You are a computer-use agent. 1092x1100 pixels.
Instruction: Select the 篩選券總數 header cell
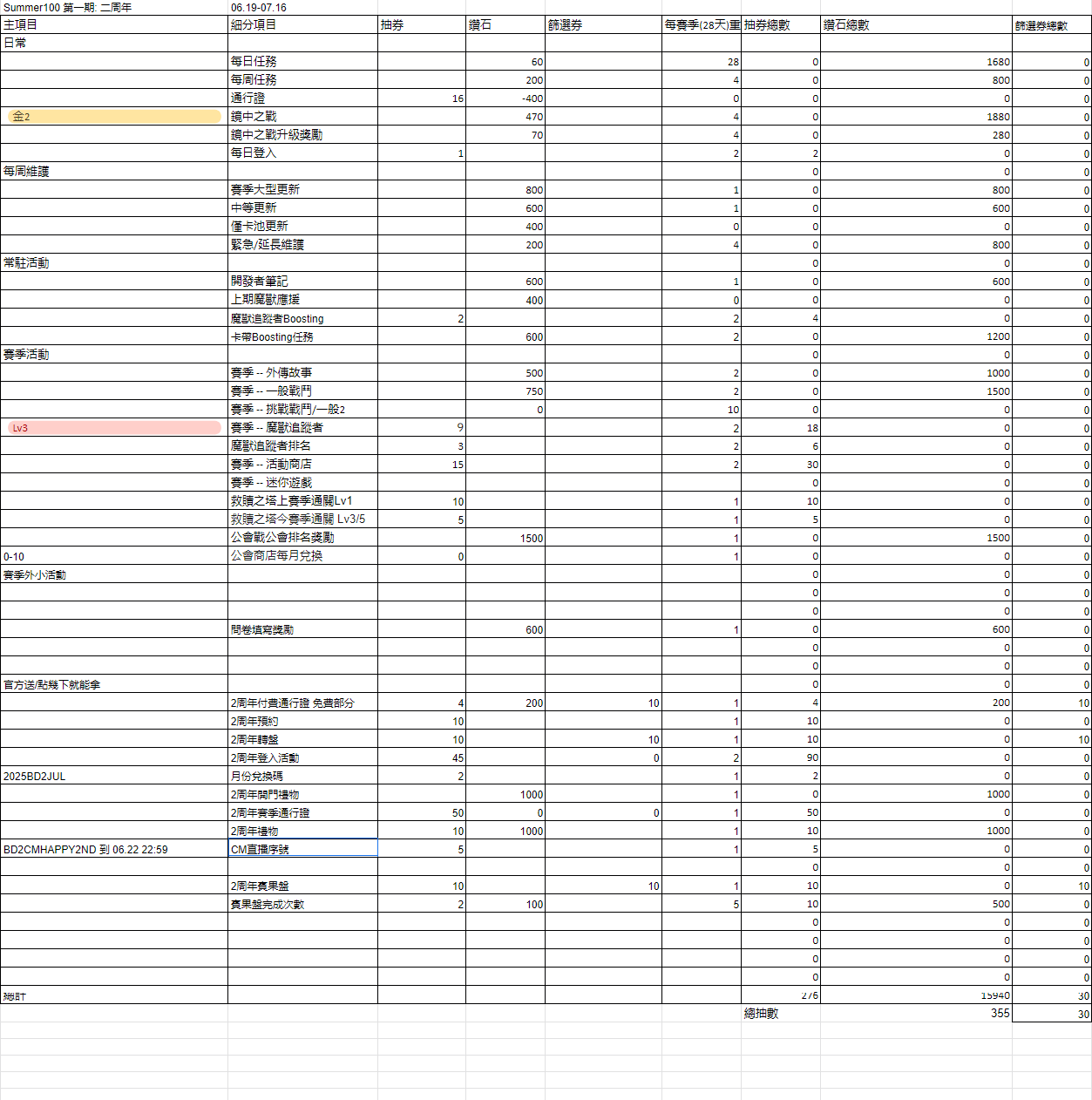[1051, 26]
